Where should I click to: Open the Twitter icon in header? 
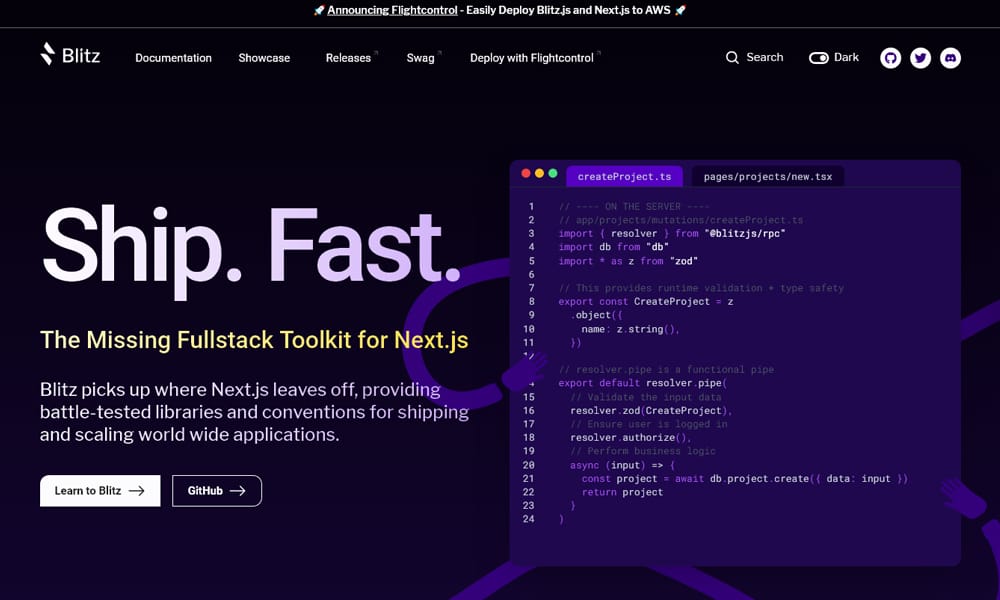(x=920, y=58)
